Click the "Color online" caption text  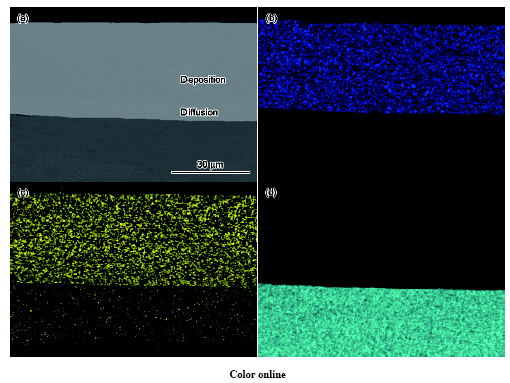(257, 374)
